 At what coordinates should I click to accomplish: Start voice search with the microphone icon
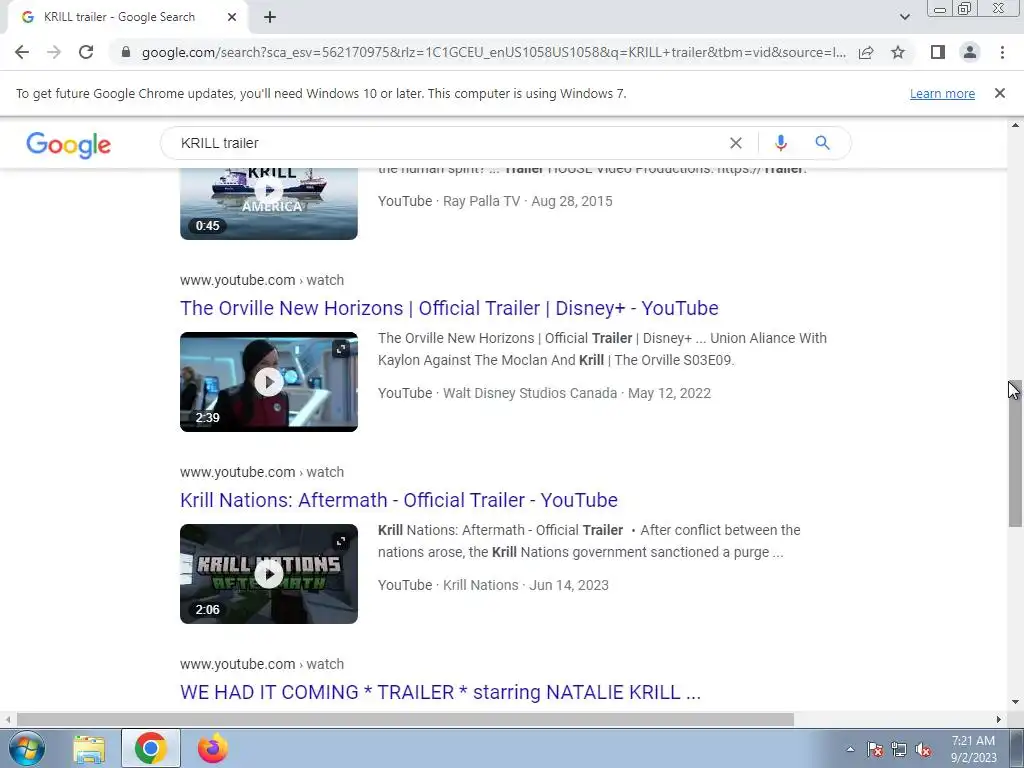point(780,143)
